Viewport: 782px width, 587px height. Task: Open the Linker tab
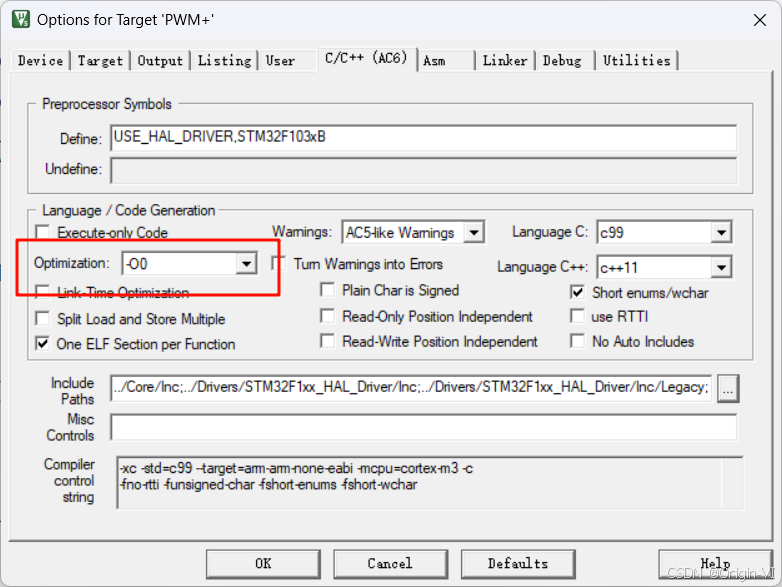point(505,61)
